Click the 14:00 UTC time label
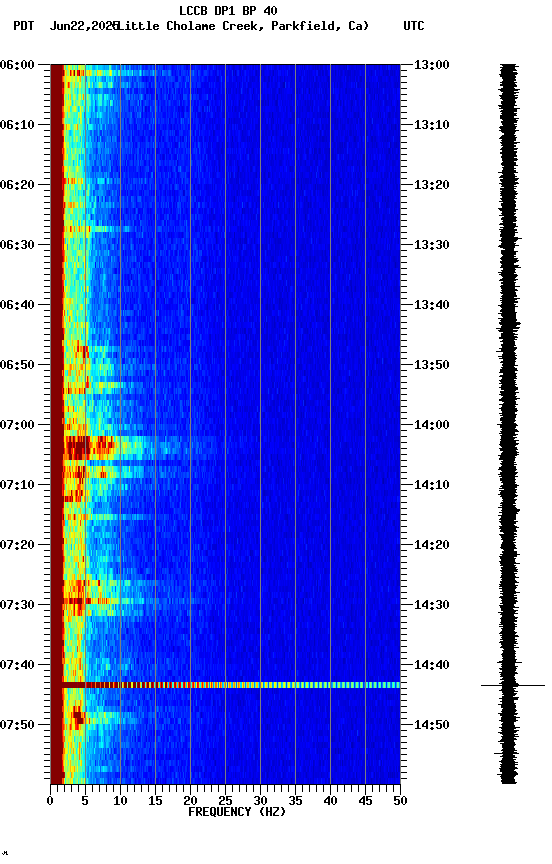Image resolution: width=552 pixels, height=864 pixels. coord(432,425)
